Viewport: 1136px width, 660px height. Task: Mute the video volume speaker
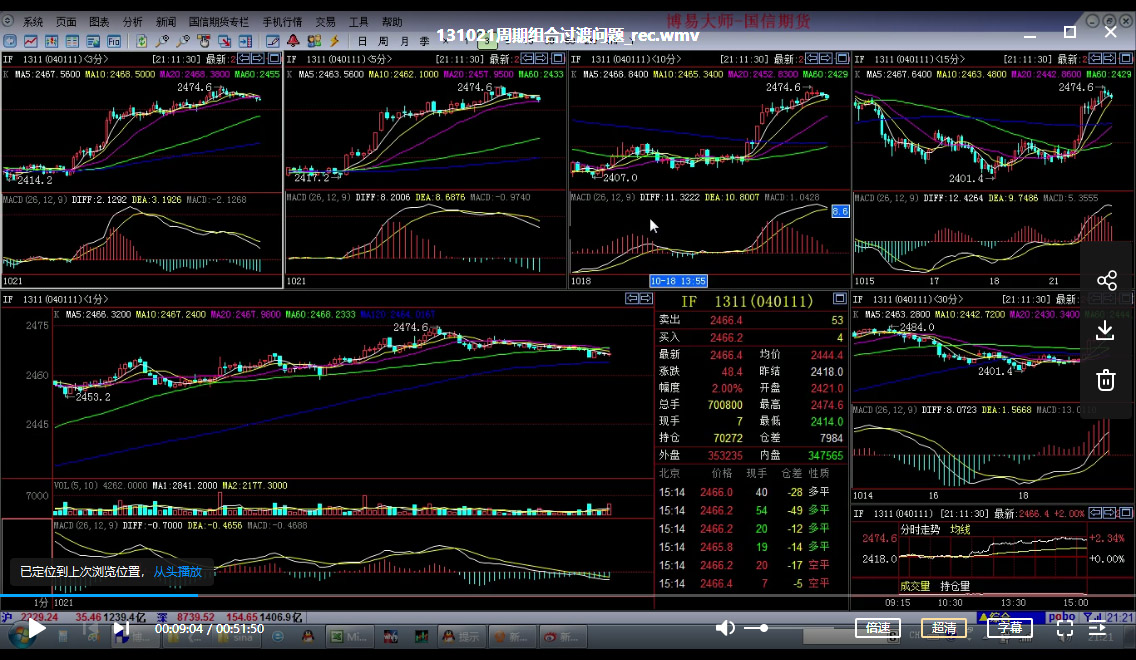[x=724, y=628]
